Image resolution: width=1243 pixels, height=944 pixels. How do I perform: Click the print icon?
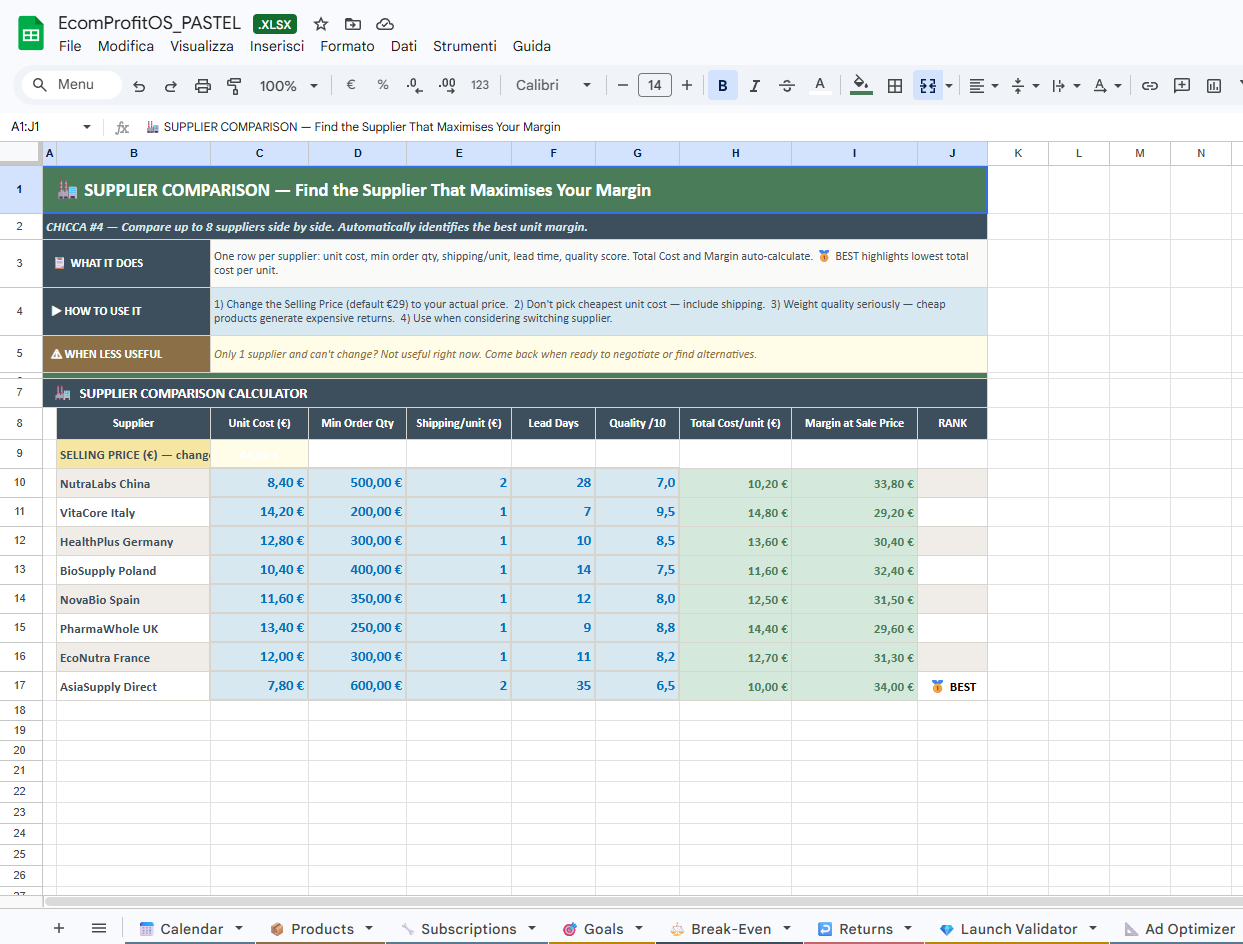(x=203, y=86)
